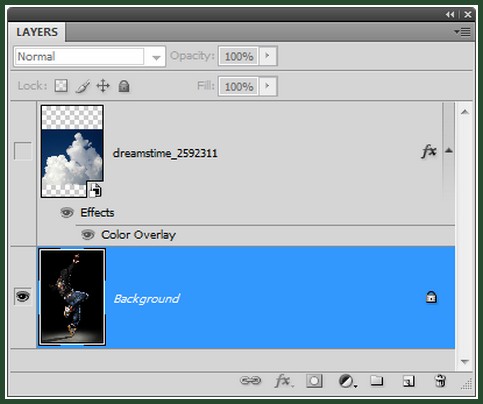Click the Color Overlay effect label

coord(138,235)
